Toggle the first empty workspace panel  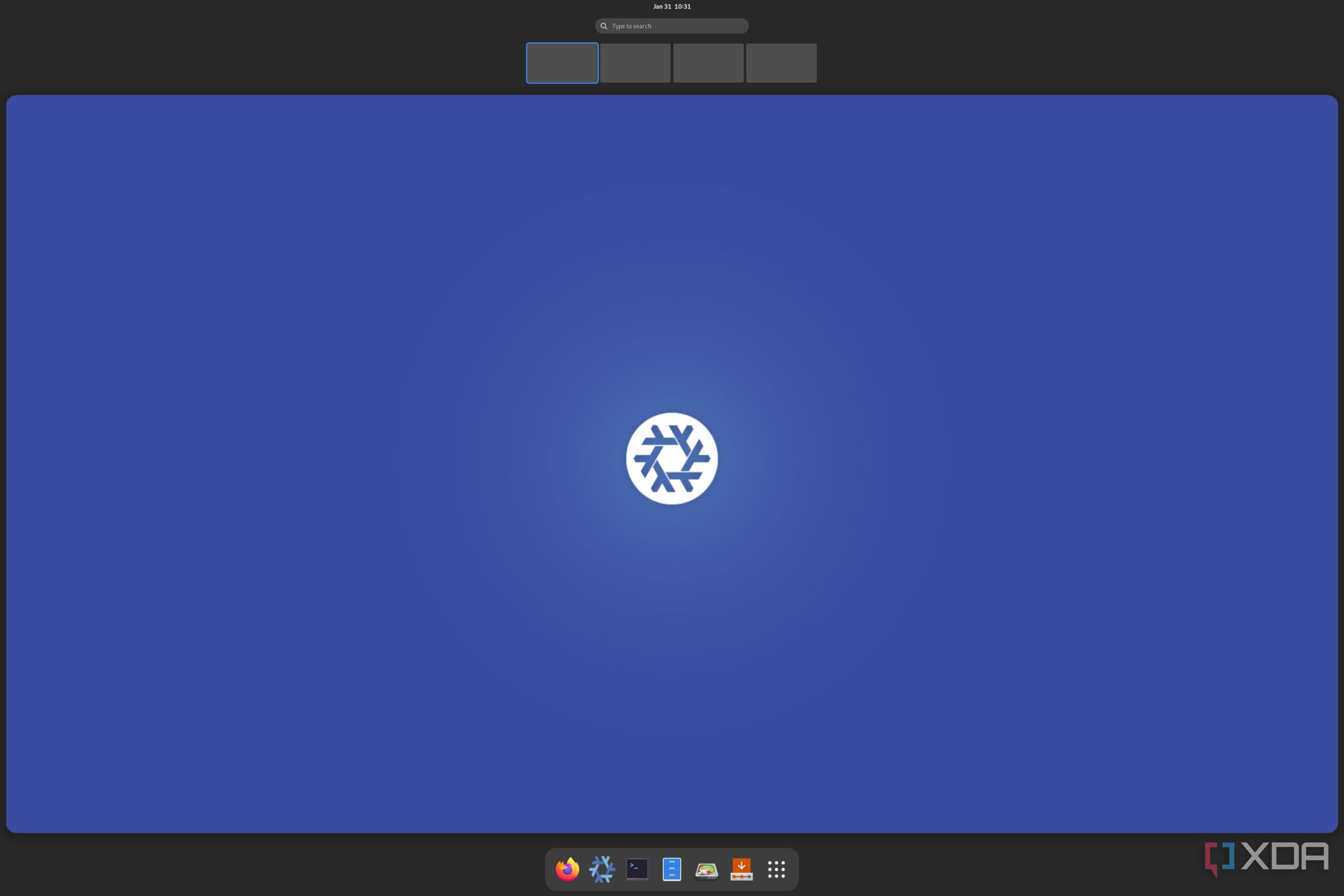pyautogui.click(x=562, y=62)
